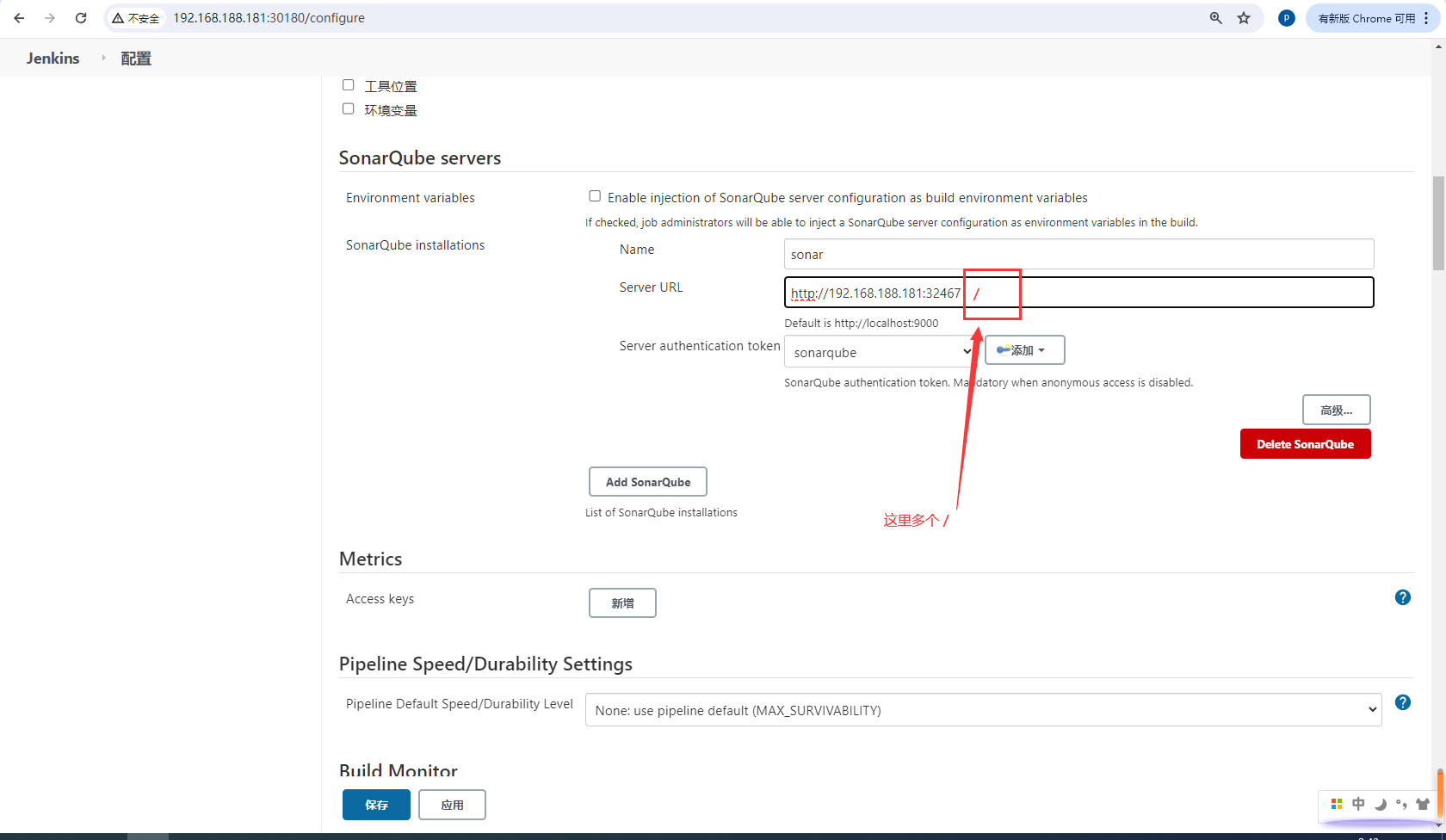Focus the SonarQube Name field

pyautogui.click(x=1078, y=254)
